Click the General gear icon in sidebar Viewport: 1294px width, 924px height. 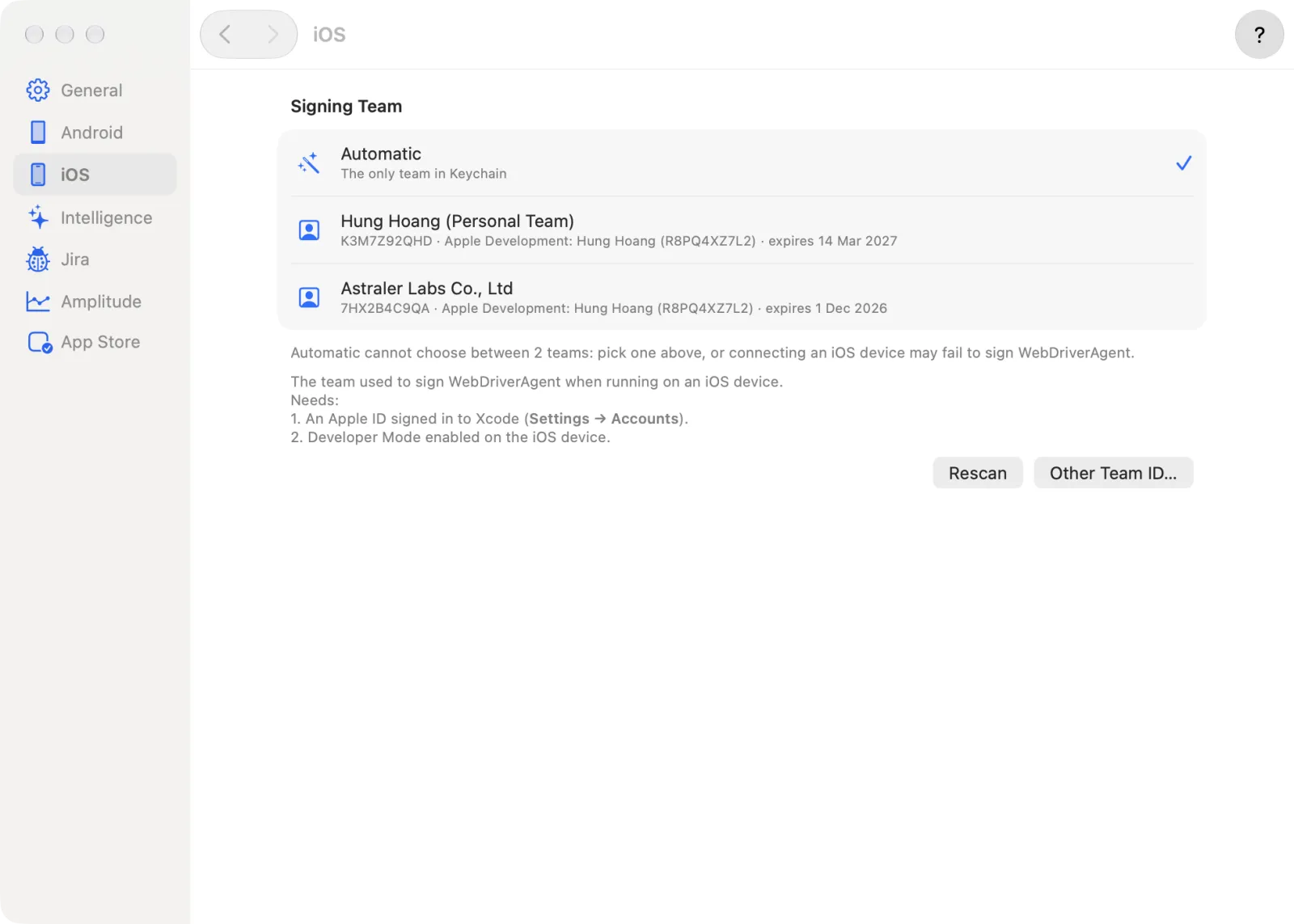(38, 91)
